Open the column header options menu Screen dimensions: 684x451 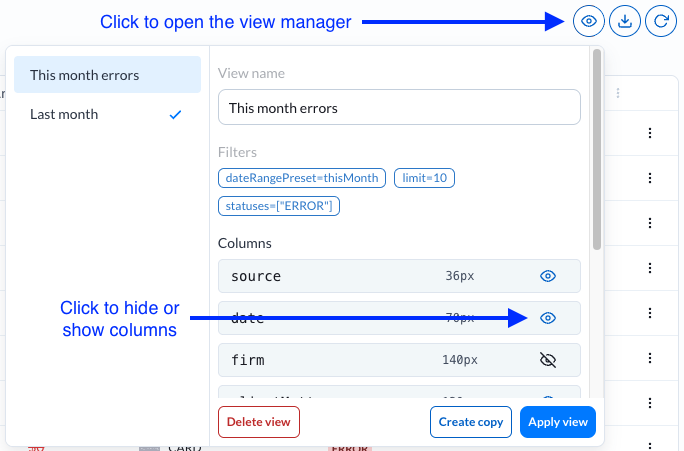619,94
